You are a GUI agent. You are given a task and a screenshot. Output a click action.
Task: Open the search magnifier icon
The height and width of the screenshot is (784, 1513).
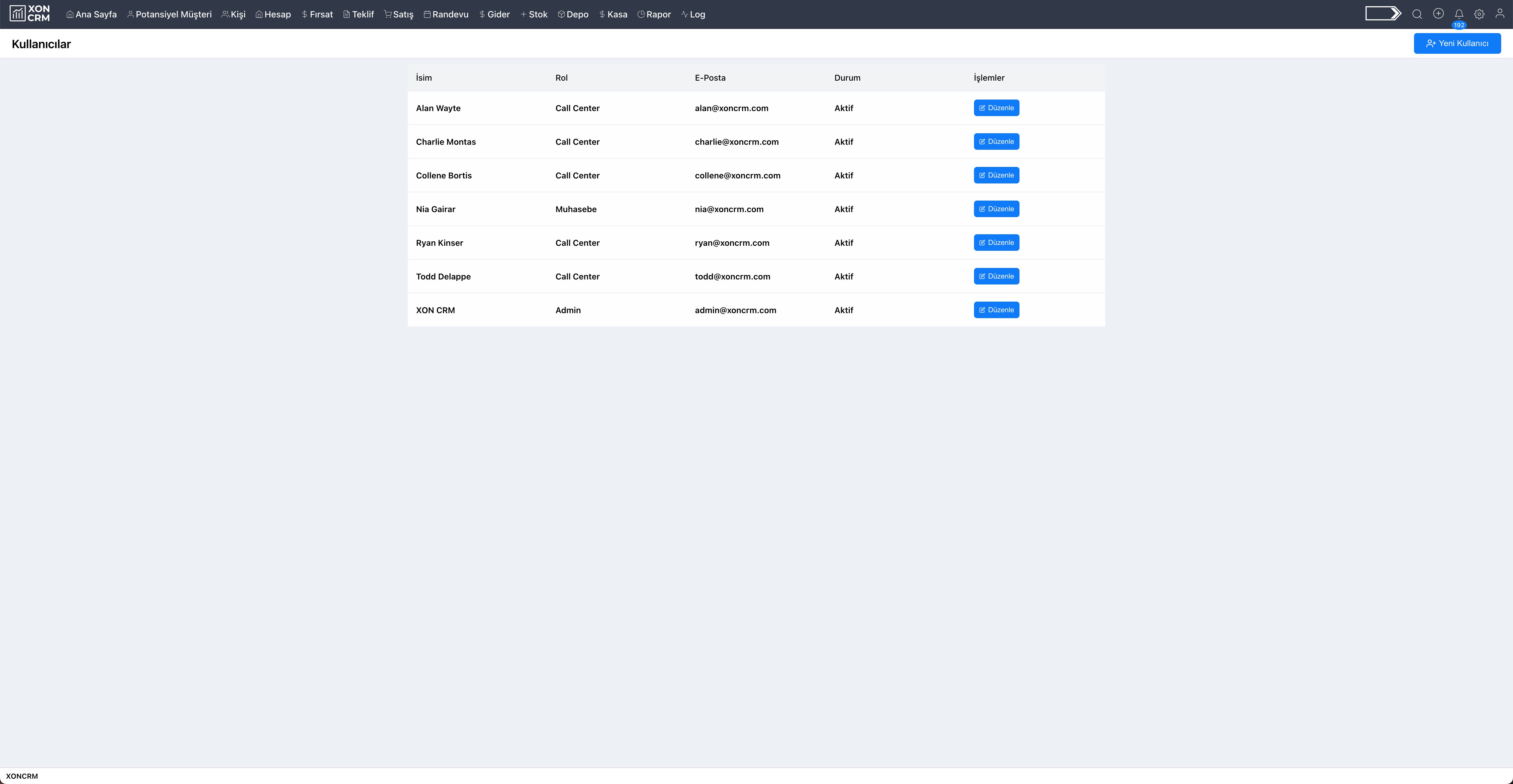tap(1417, 14)
